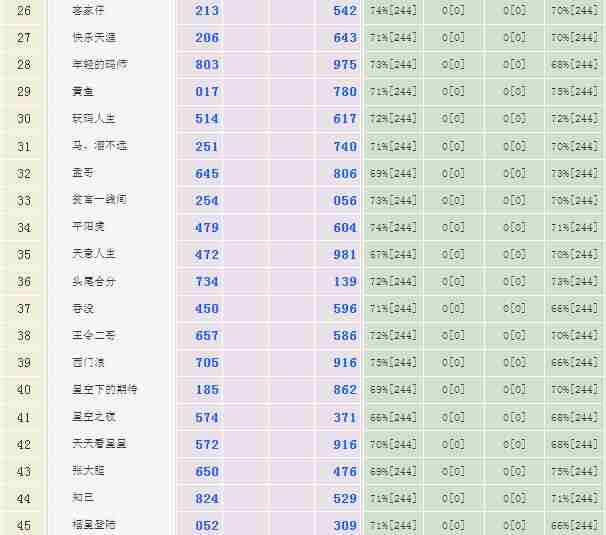
Task: Click the 645 number in row 32
Action: pos(207,173)
